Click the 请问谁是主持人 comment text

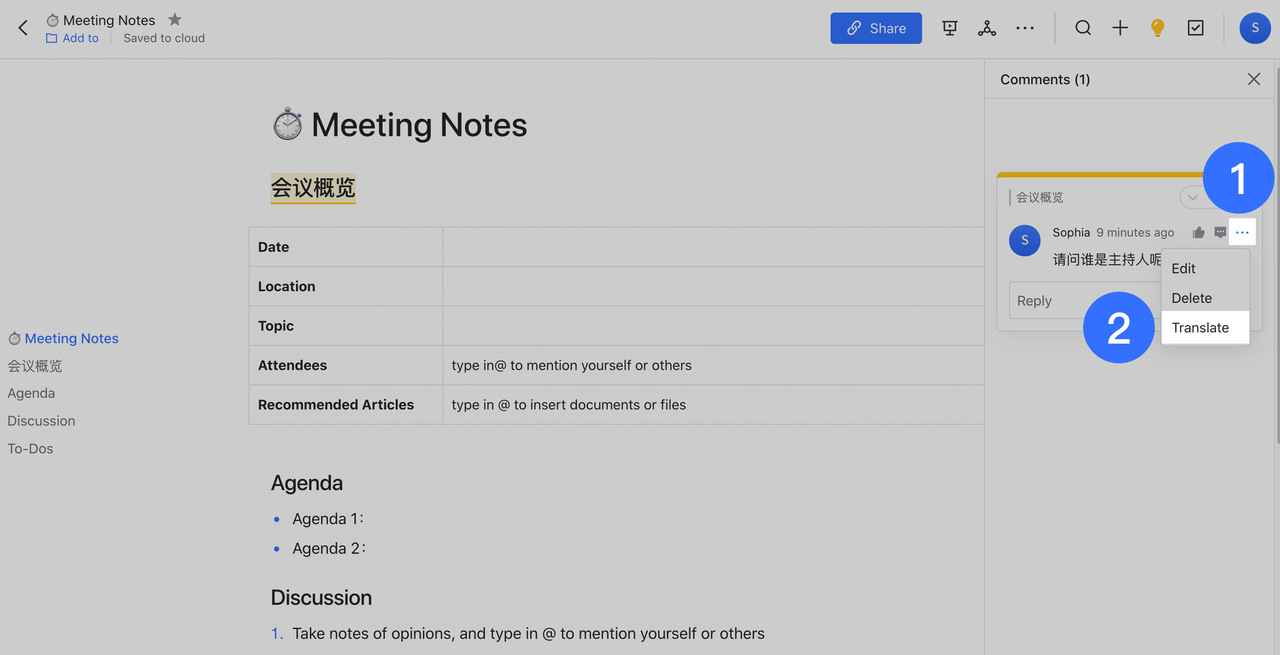click(1107, 259)
